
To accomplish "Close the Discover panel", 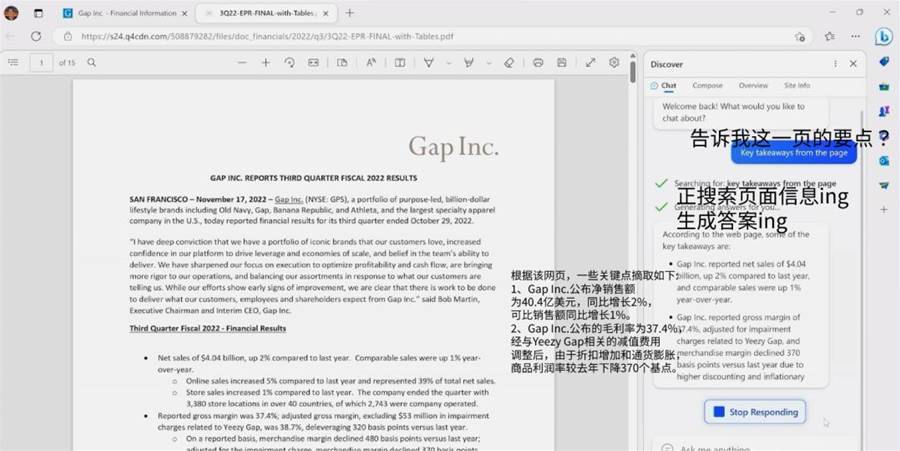I will [x=853, y=64].
